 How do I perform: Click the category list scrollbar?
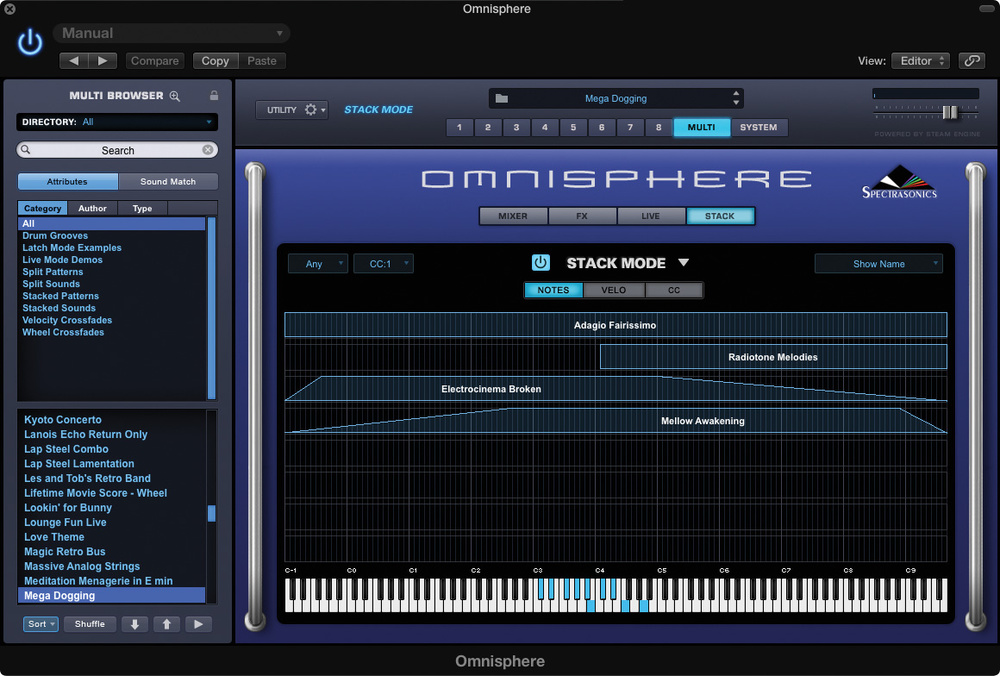click(212, 308)
